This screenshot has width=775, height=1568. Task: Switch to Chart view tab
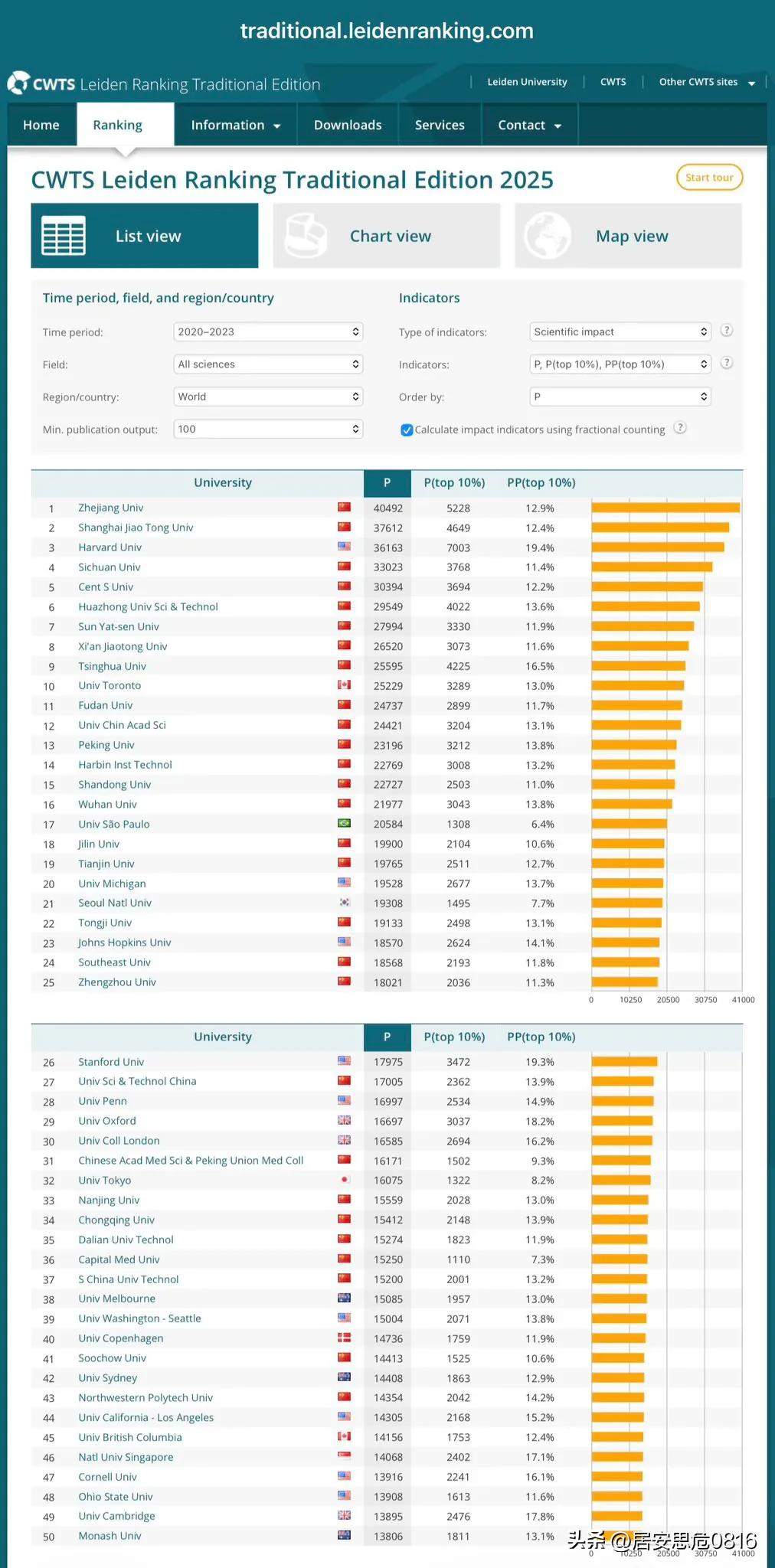[387, 236]
